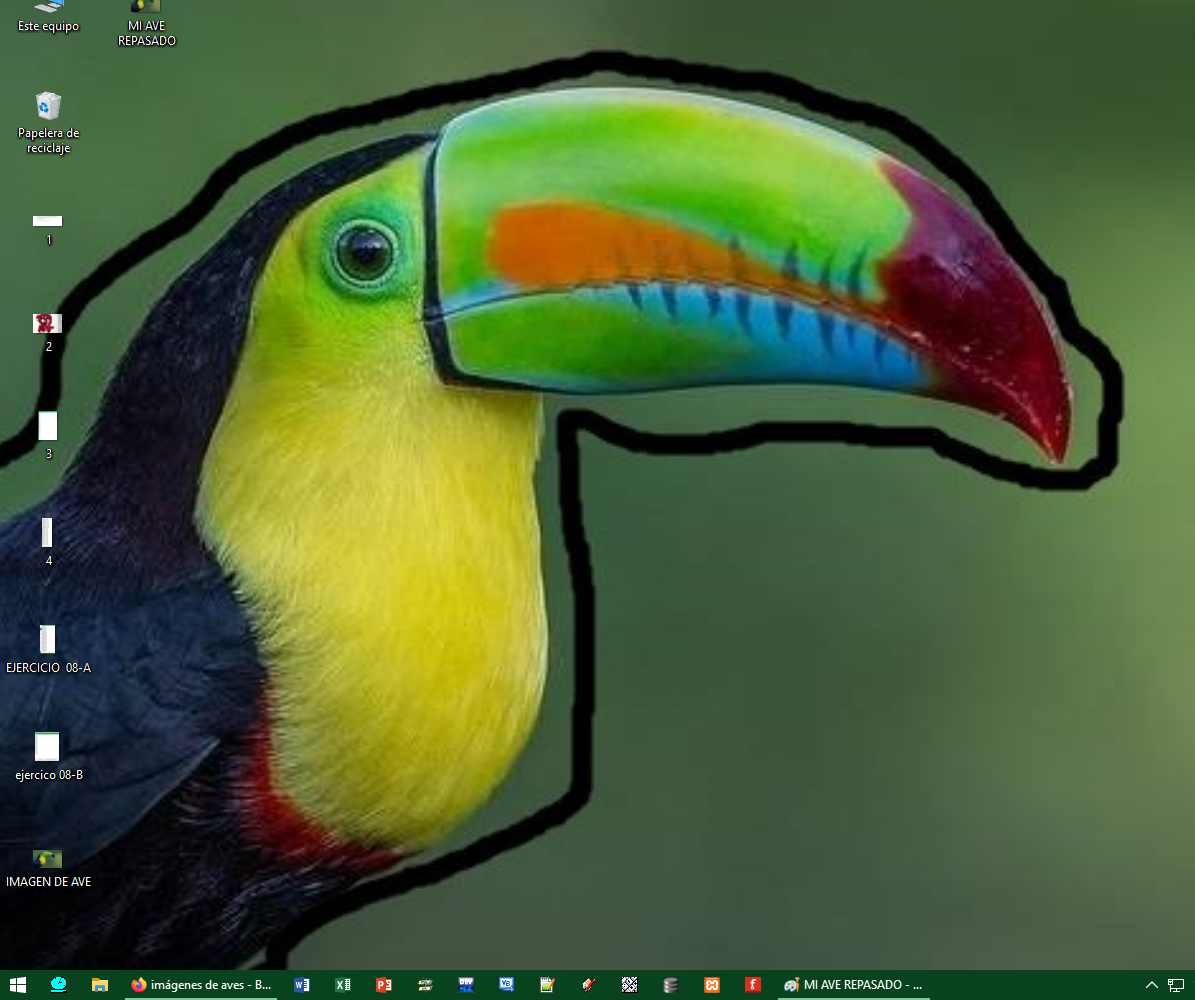Select the 'Este equipo' desktop icon

coord(48,16)
